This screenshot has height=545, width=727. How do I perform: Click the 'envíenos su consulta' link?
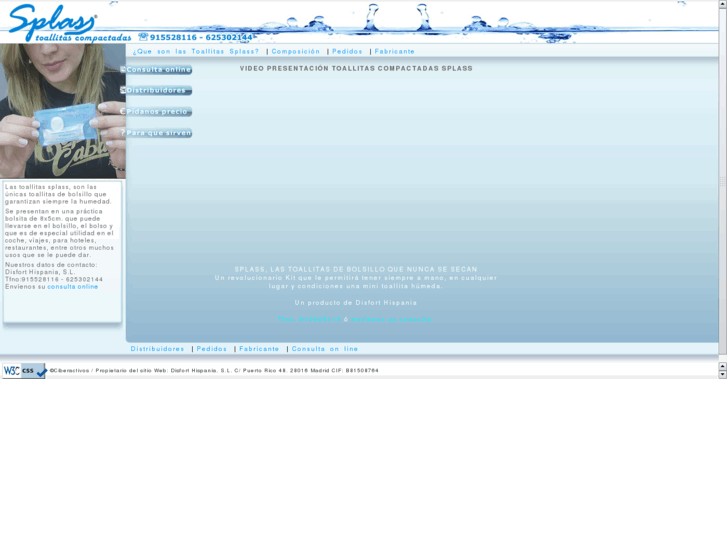[391, 320]
